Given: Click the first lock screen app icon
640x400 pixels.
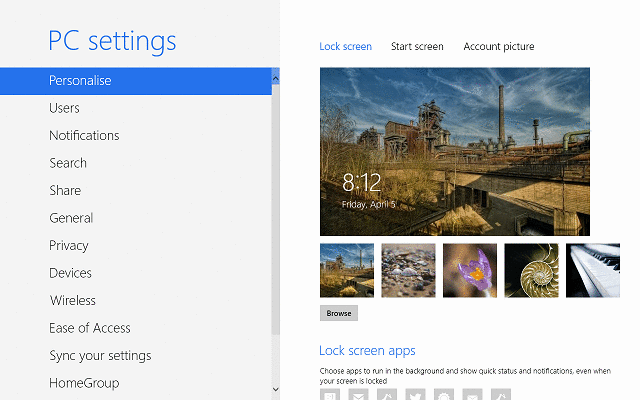Looking at the screenshot, I should [330, 395].
